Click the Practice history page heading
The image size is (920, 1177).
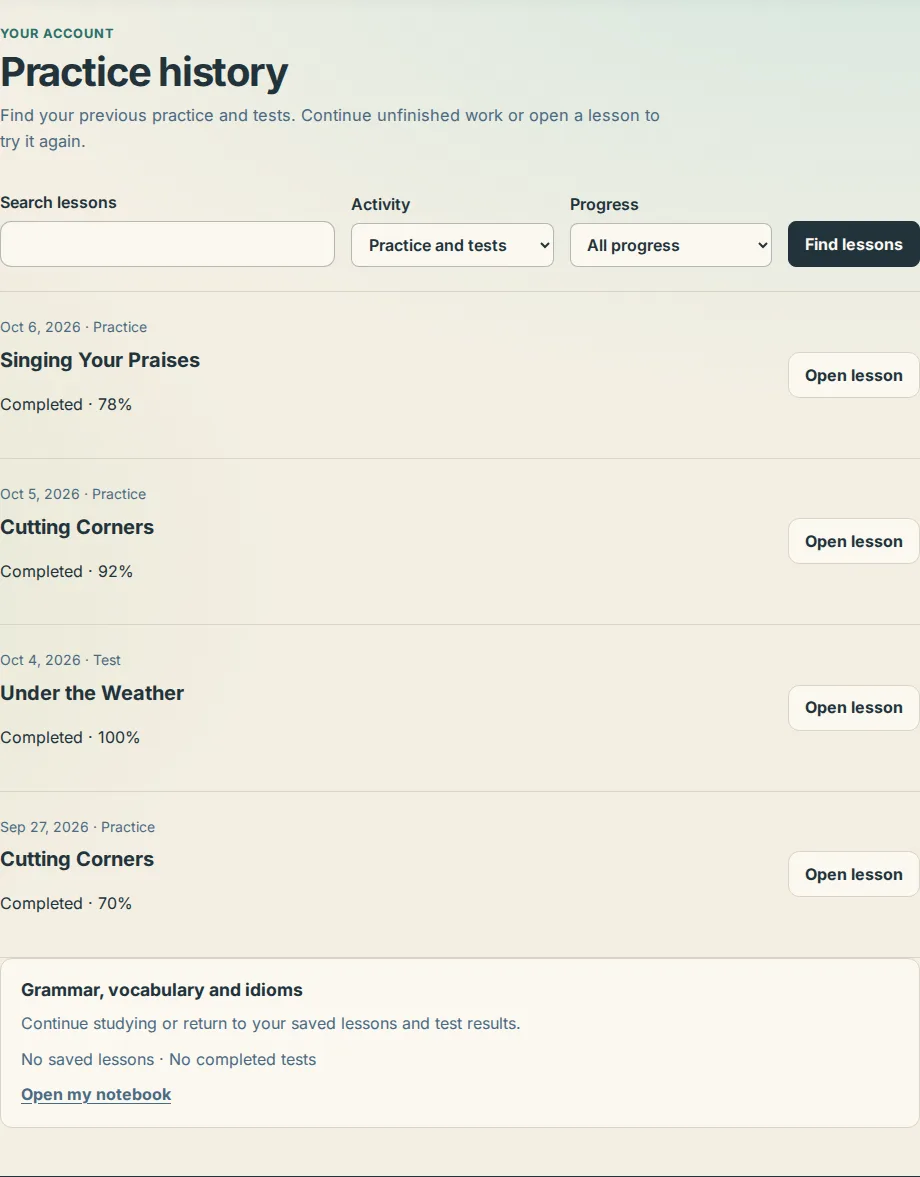144,72
